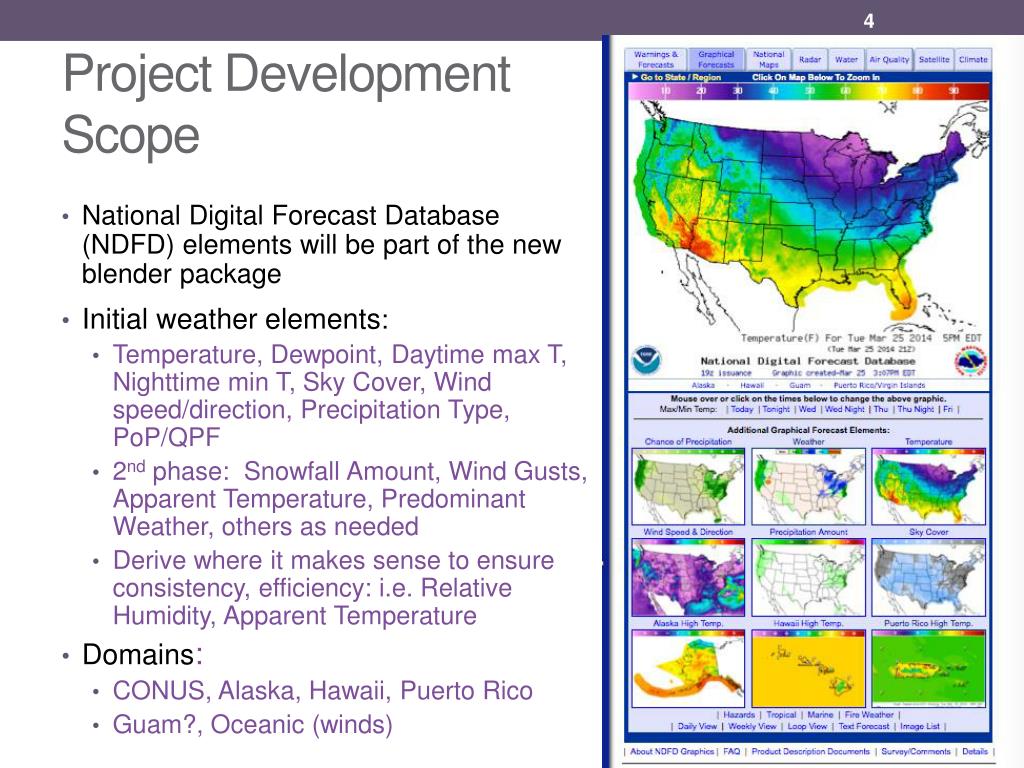Viewport: 1024px width, 768px height.
Task: Open the Warnings & Forecasts tab
Action: [656, 59]
